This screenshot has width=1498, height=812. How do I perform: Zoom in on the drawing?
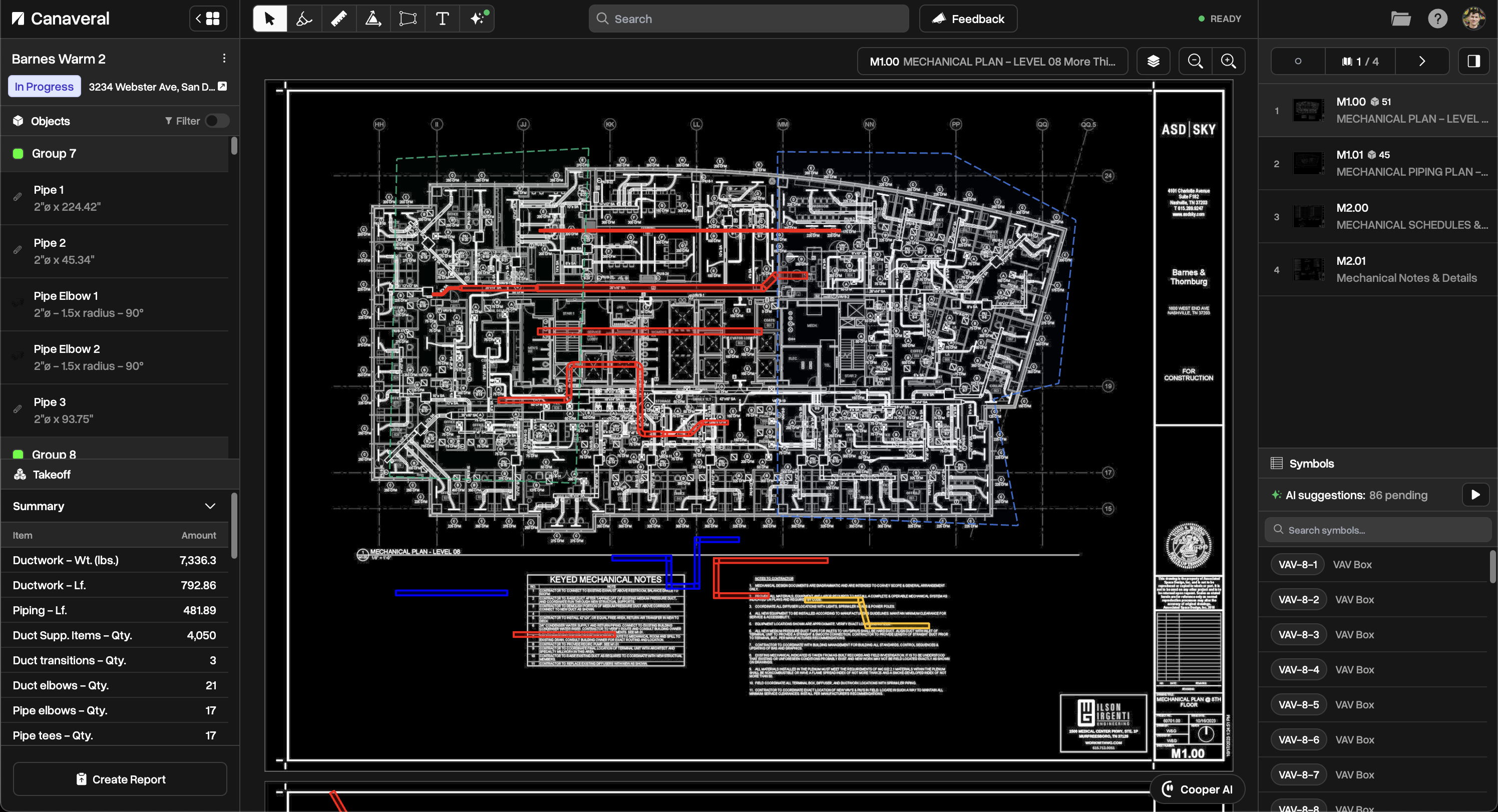coord(1229,61)
